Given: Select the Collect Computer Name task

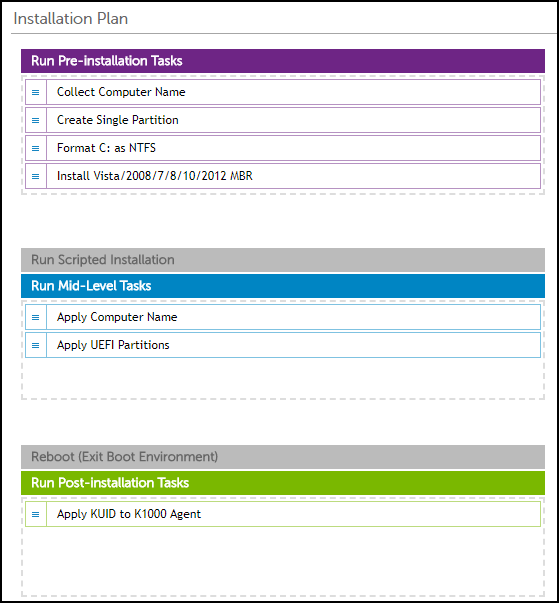Looking at the screenshot, I should [x=283, y=92].
